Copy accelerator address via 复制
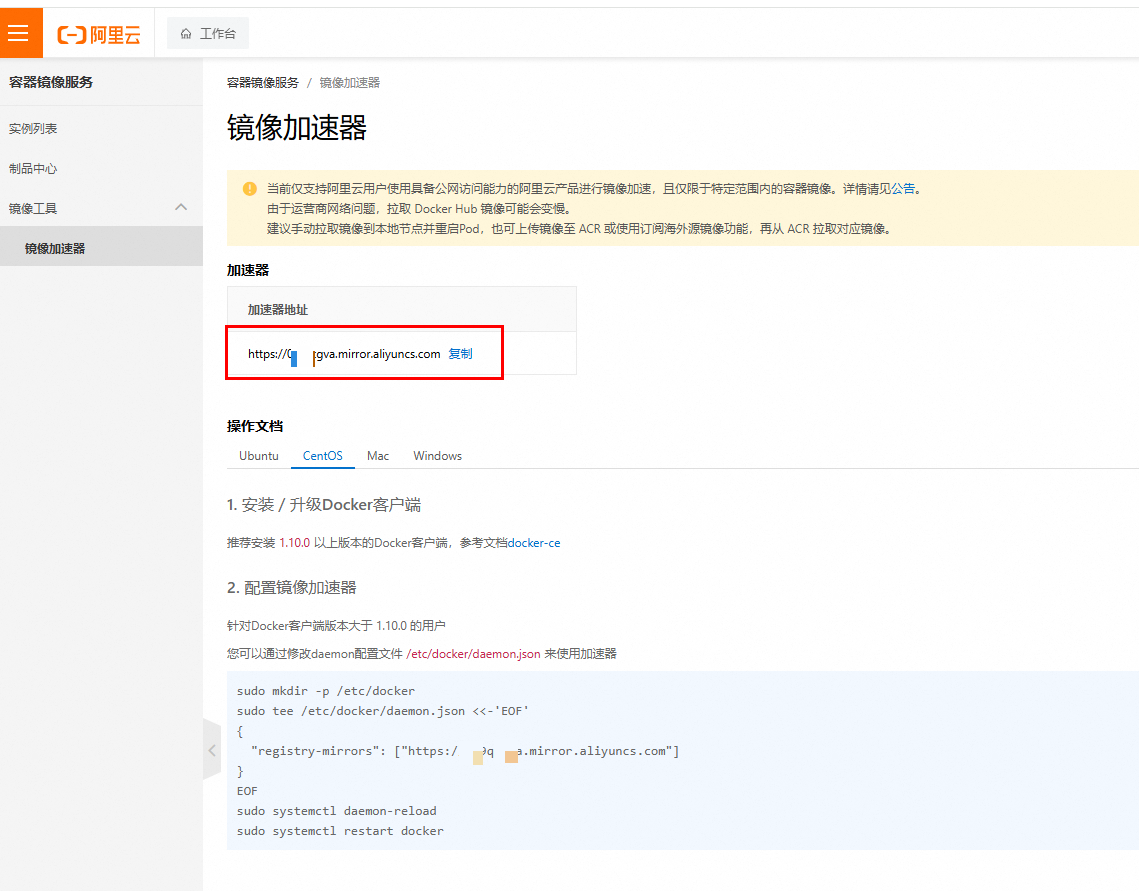 pos(461,354)
